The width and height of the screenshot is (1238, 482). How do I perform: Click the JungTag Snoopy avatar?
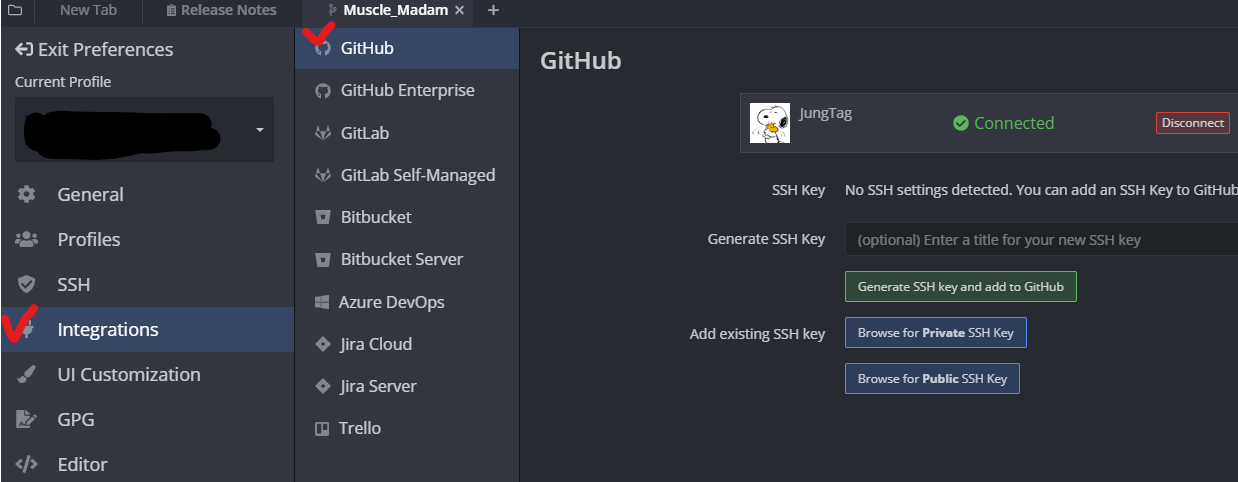click(770, 123)
